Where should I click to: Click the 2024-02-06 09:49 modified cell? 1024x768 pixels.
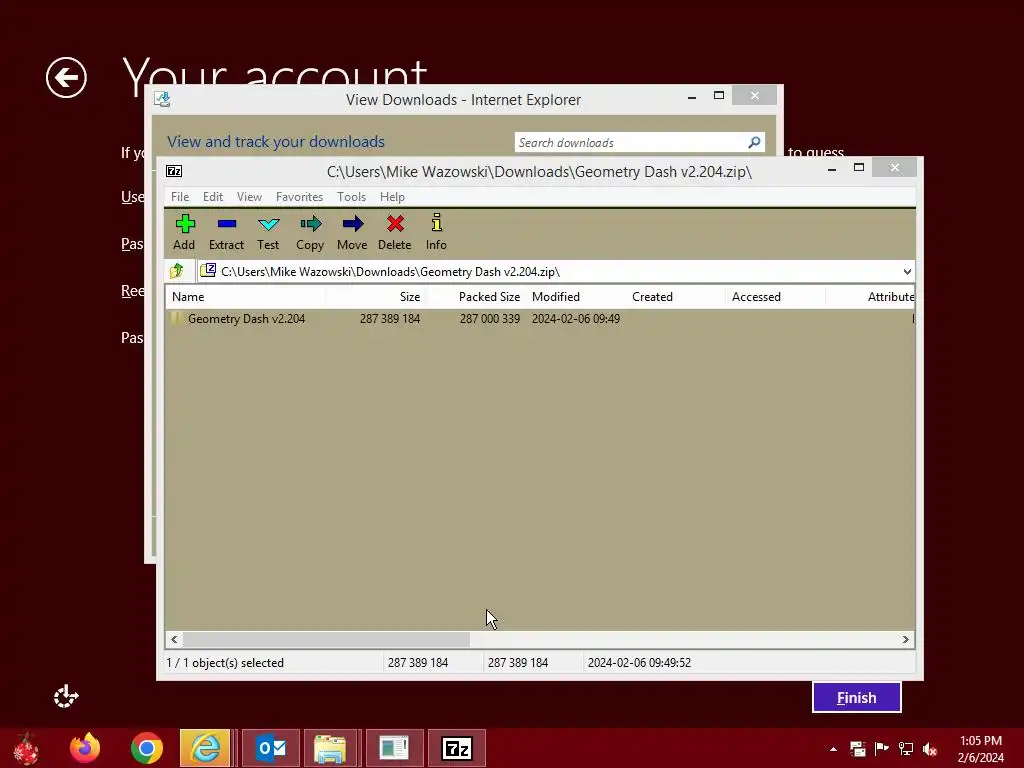pos(576,319)
